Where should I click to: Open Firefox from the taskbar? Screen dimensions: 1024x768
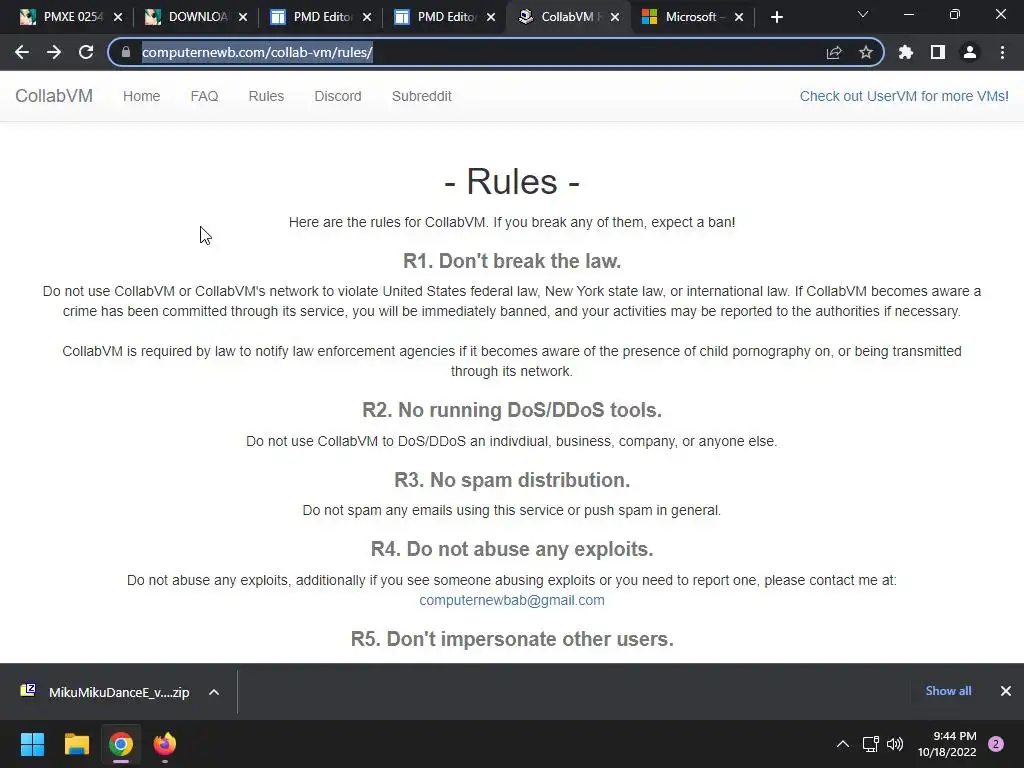pos(165,744)
